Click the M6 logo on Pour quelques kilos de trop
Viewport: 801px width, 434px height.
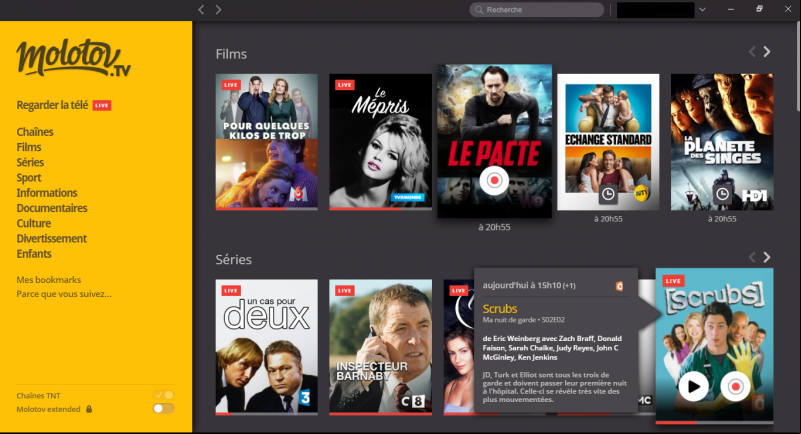point(298,194)
